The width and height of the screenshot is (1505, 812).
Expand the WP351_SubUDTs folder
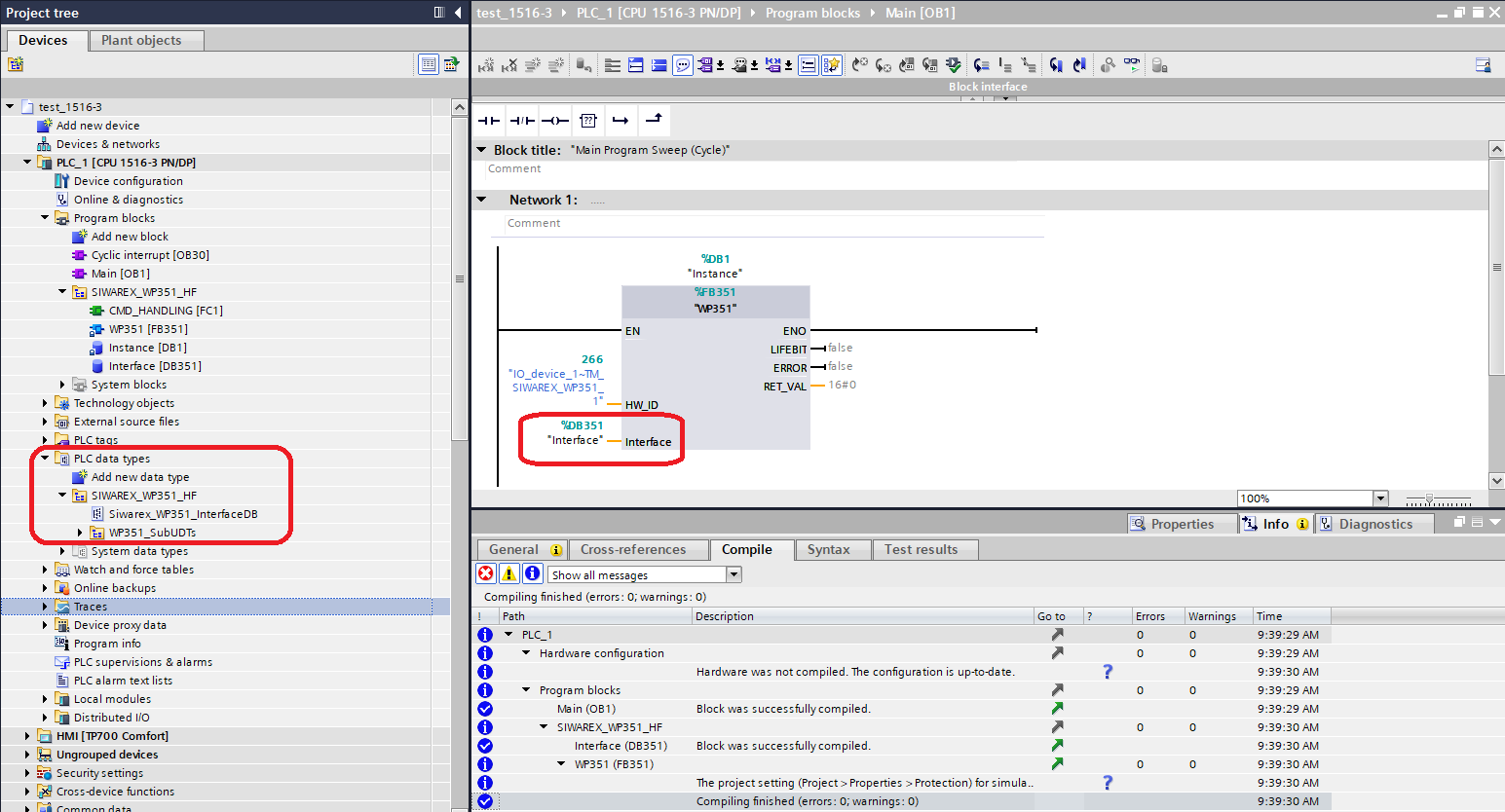(x=80, y=533)
